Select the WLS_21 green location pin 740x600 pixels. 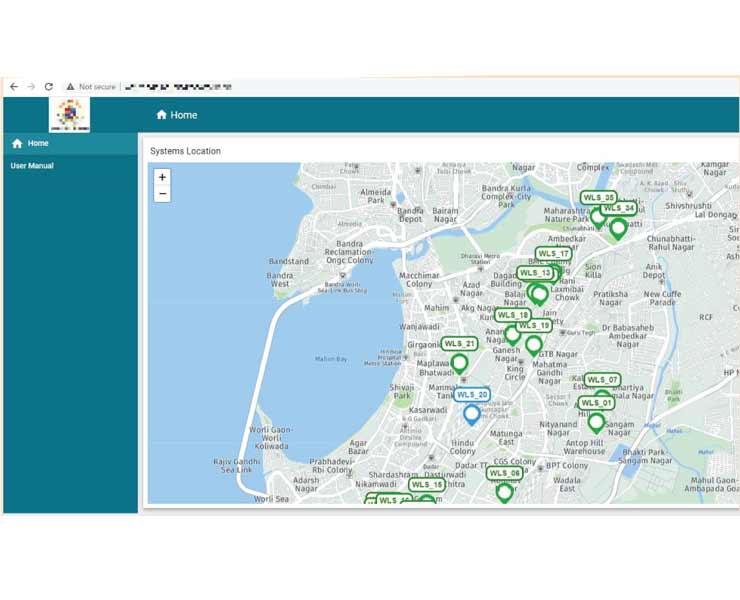click(x=459, y=363)
